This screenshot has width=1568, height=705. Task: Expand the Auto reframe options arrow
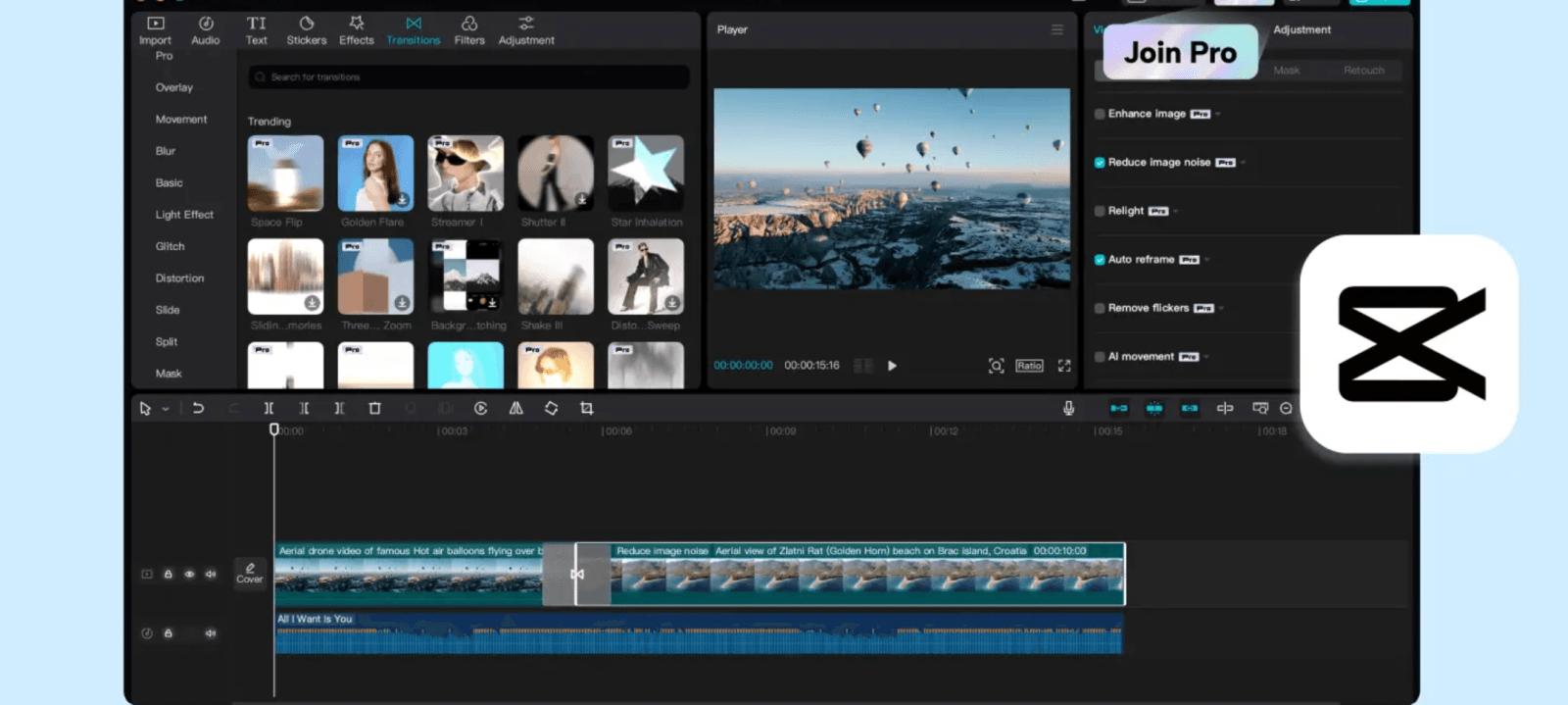tap(1207, 260)
